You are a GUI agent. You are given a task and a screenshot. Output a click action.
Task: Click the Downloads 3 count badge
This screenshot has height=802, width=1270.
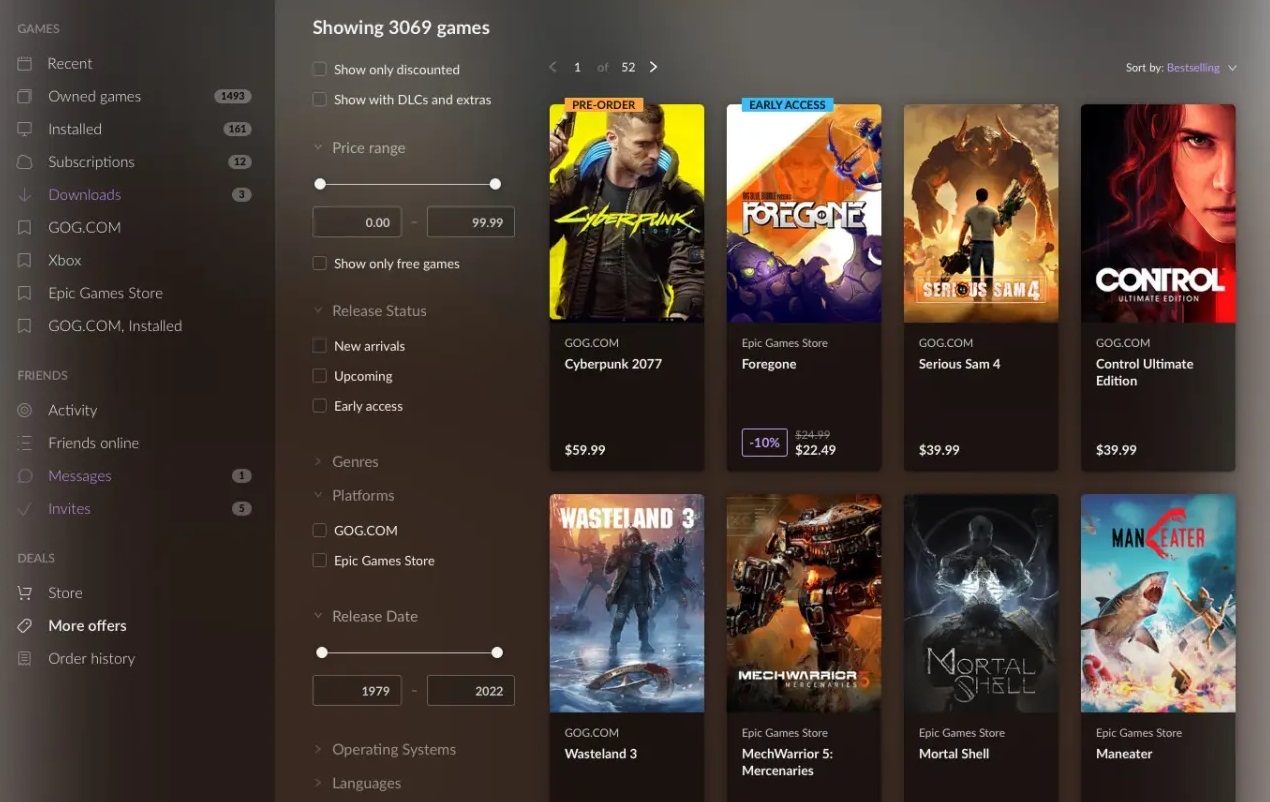(242, 195)
